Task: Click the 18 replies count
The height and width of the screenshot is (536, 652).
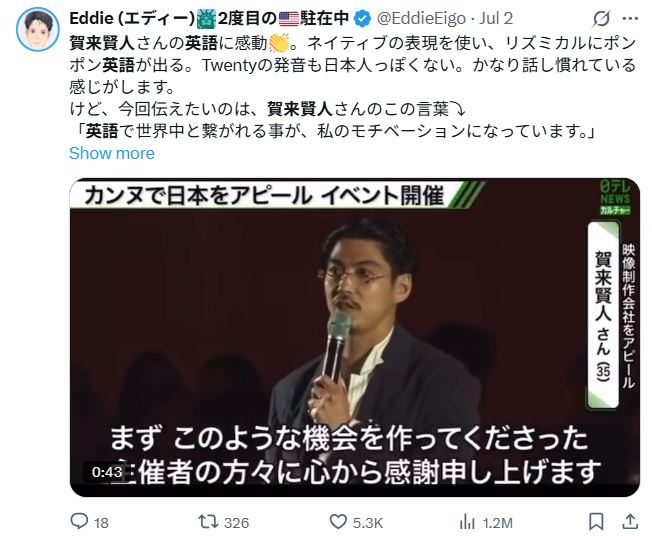Action: [x=101, y=523]
